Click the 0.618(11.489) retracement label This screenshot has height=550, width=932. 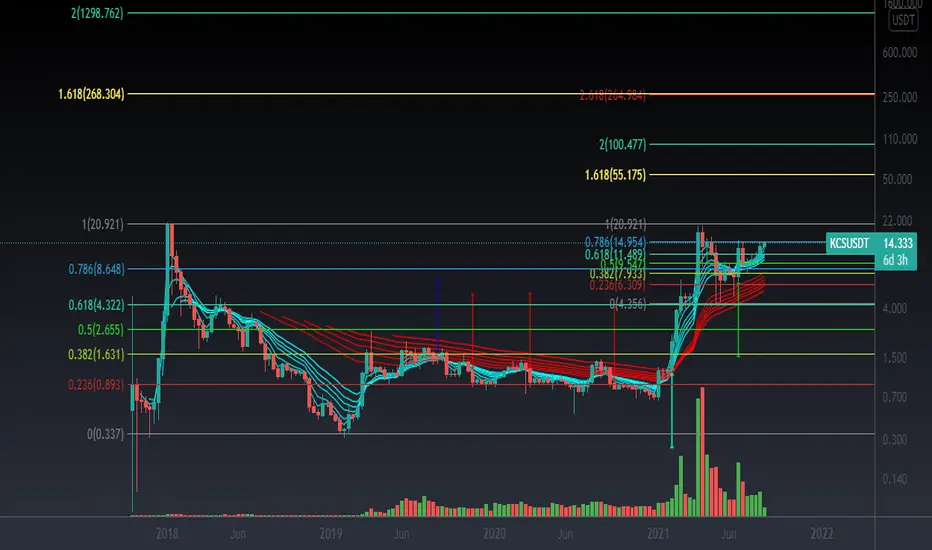point(615,254)
